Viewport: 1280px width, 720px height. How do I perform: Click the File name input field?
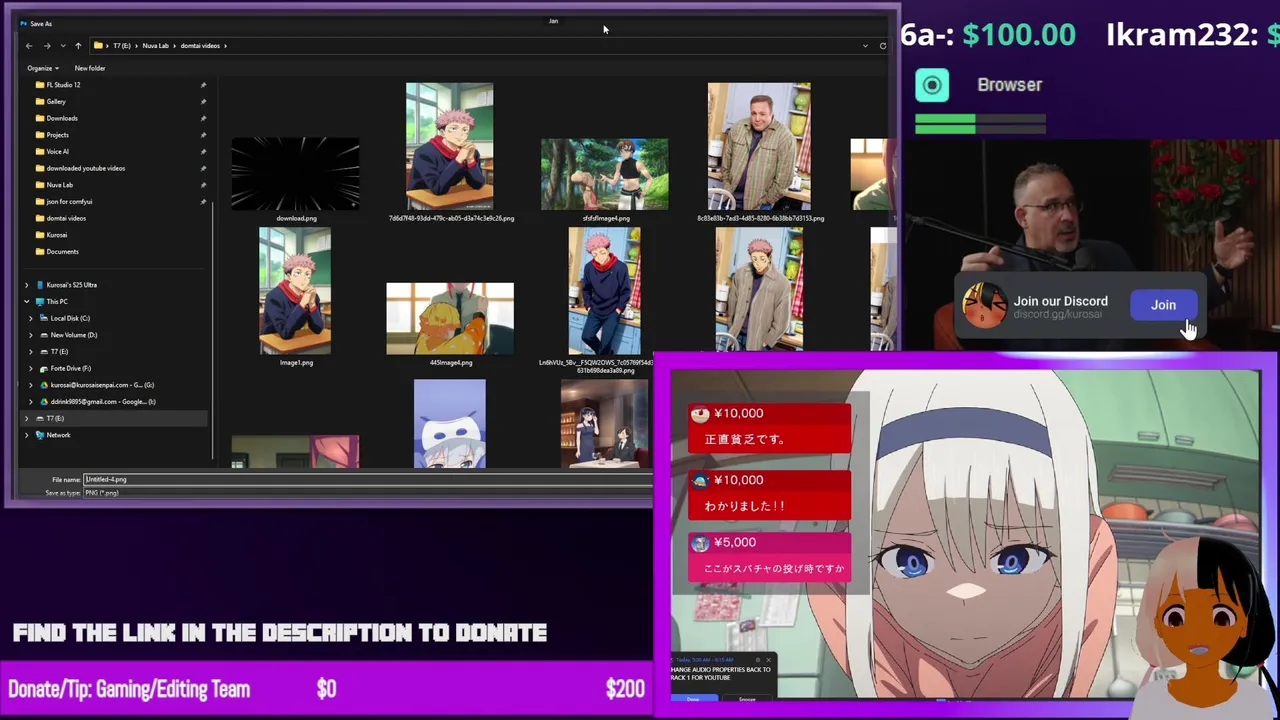click(x=368, y=479)
